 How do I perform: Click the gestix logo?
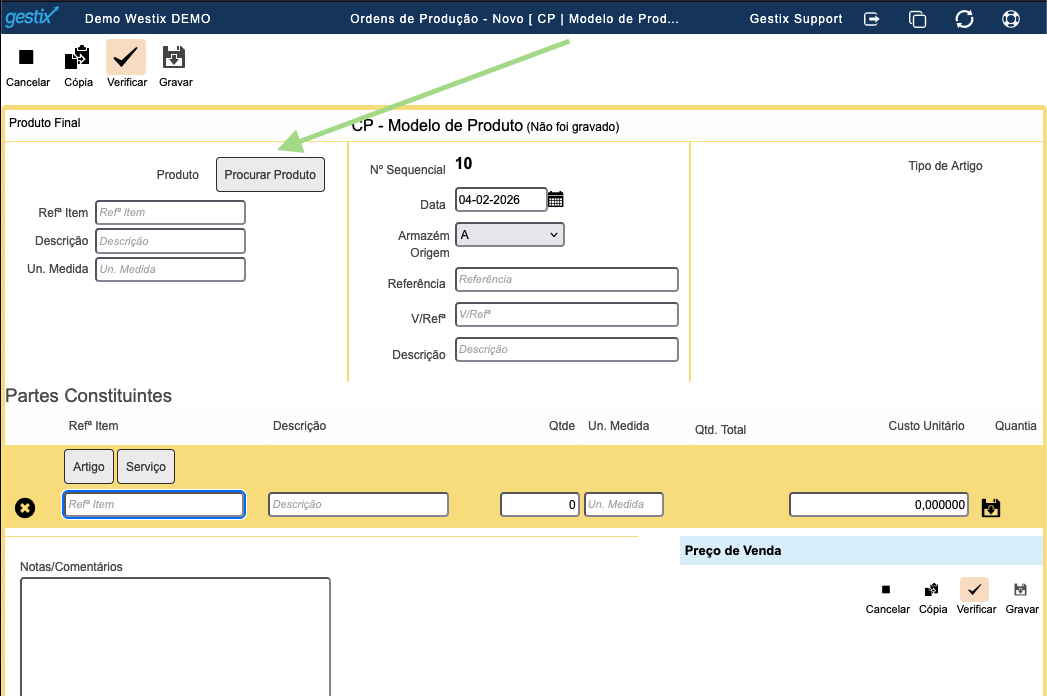point(31,17)
